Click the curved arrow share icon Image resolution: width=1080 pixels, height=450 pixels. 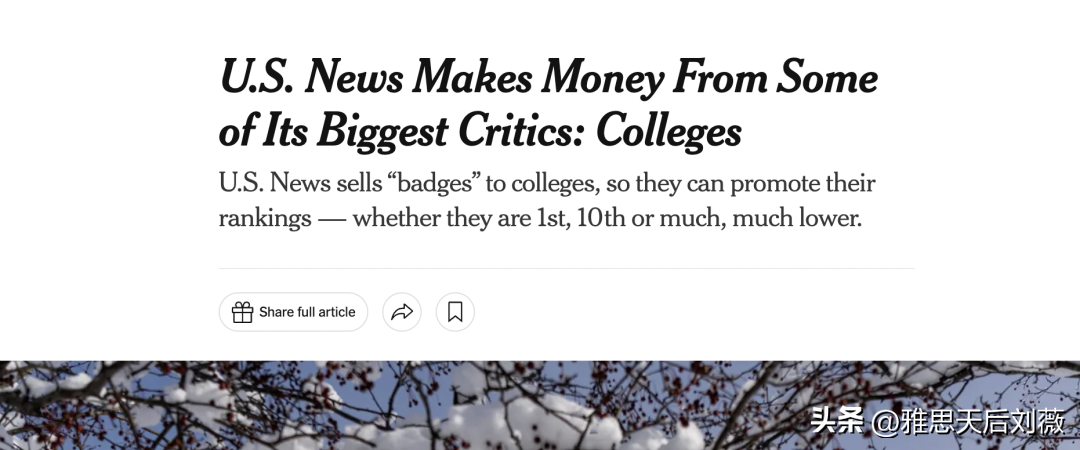(x=402, y=312)
